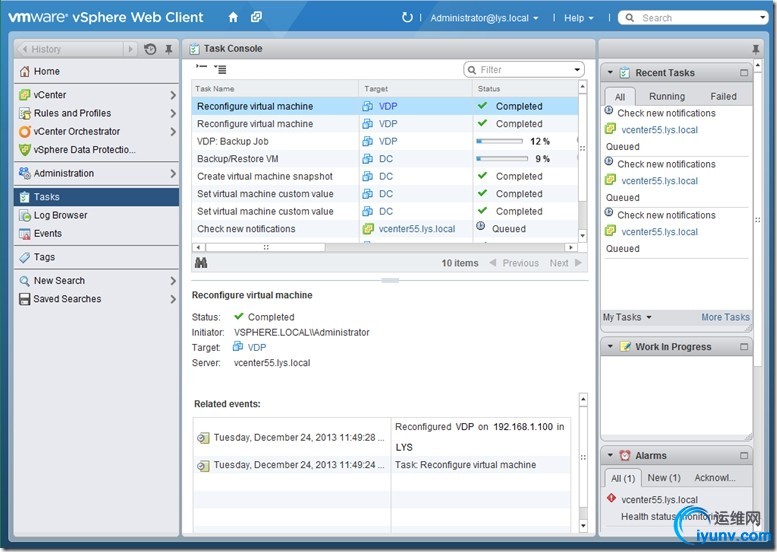Collapse the Recent Tasks panel
The image size is (777, 552).
(610, 72)
